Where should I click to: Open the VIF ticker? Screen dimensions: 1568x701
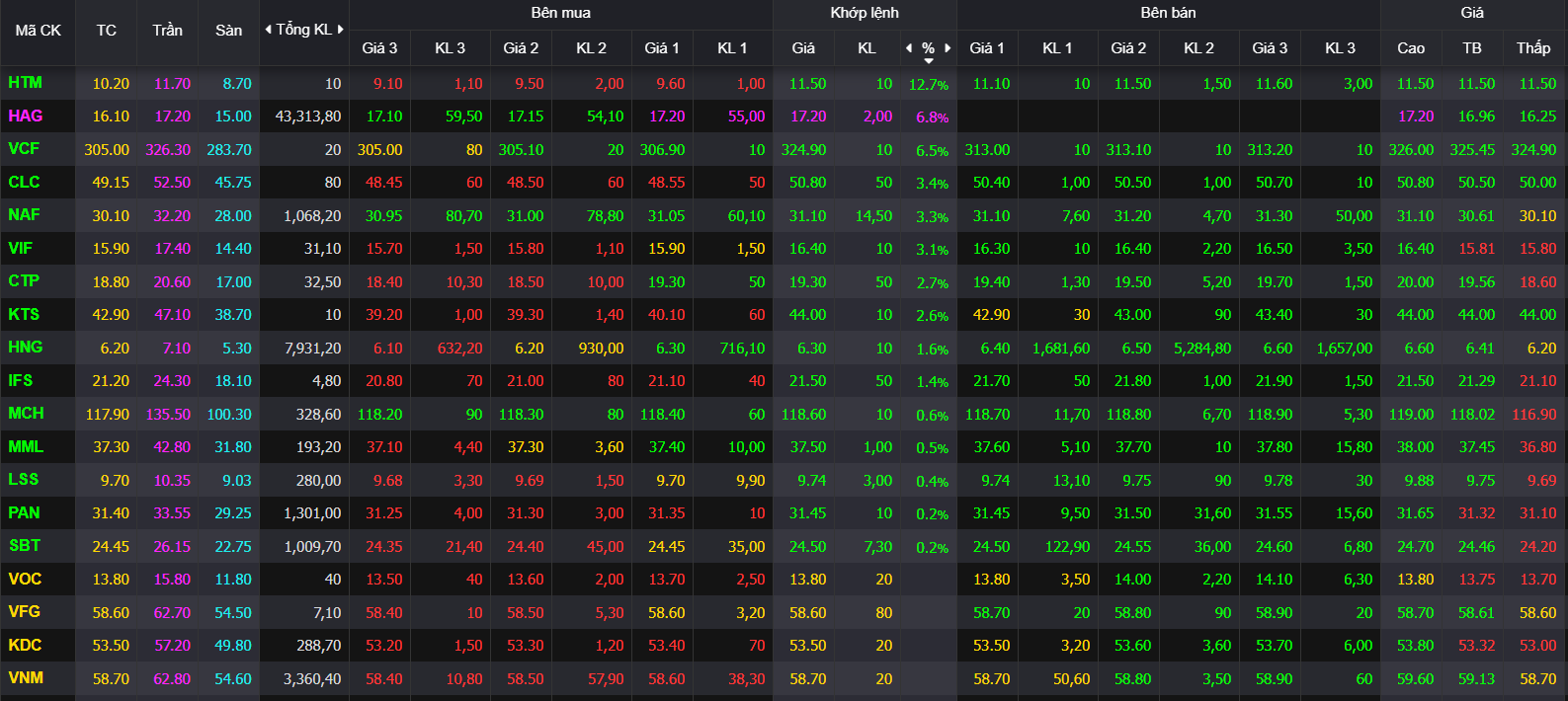(x=21, y=249)
